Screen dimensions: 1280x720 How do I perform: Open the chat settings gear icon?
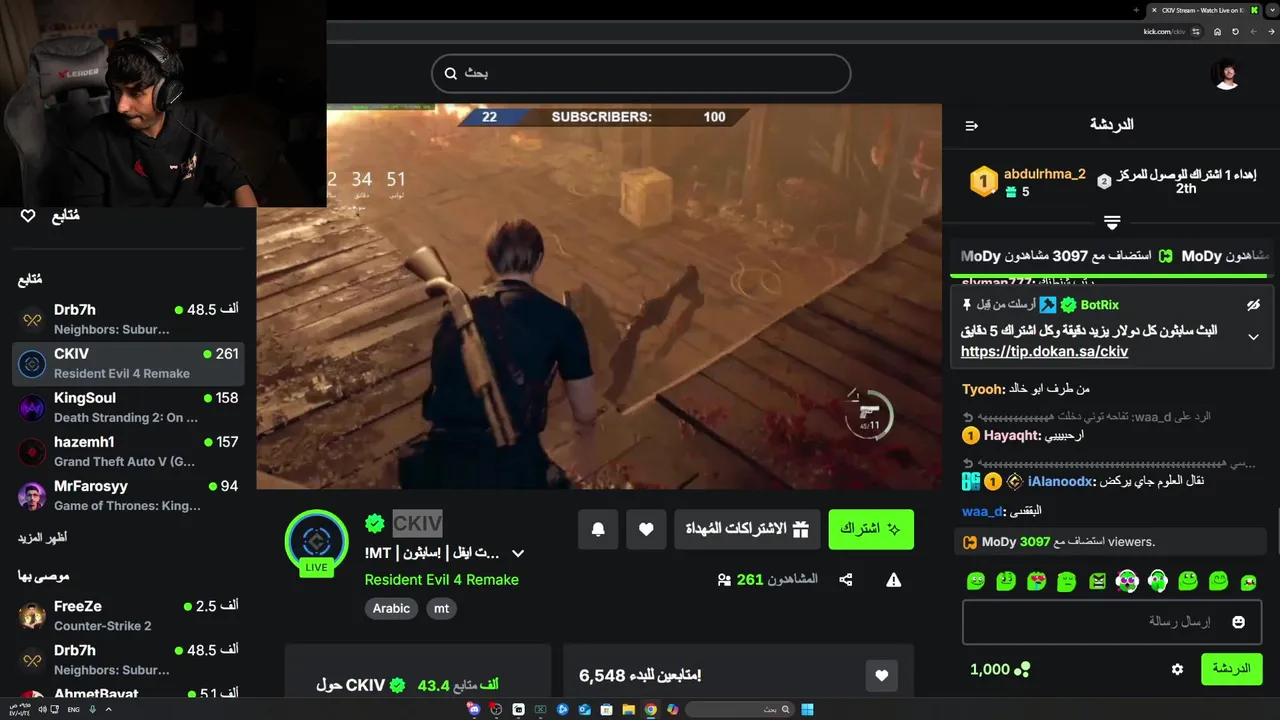pyautogui.click(x=1177, y=669)
